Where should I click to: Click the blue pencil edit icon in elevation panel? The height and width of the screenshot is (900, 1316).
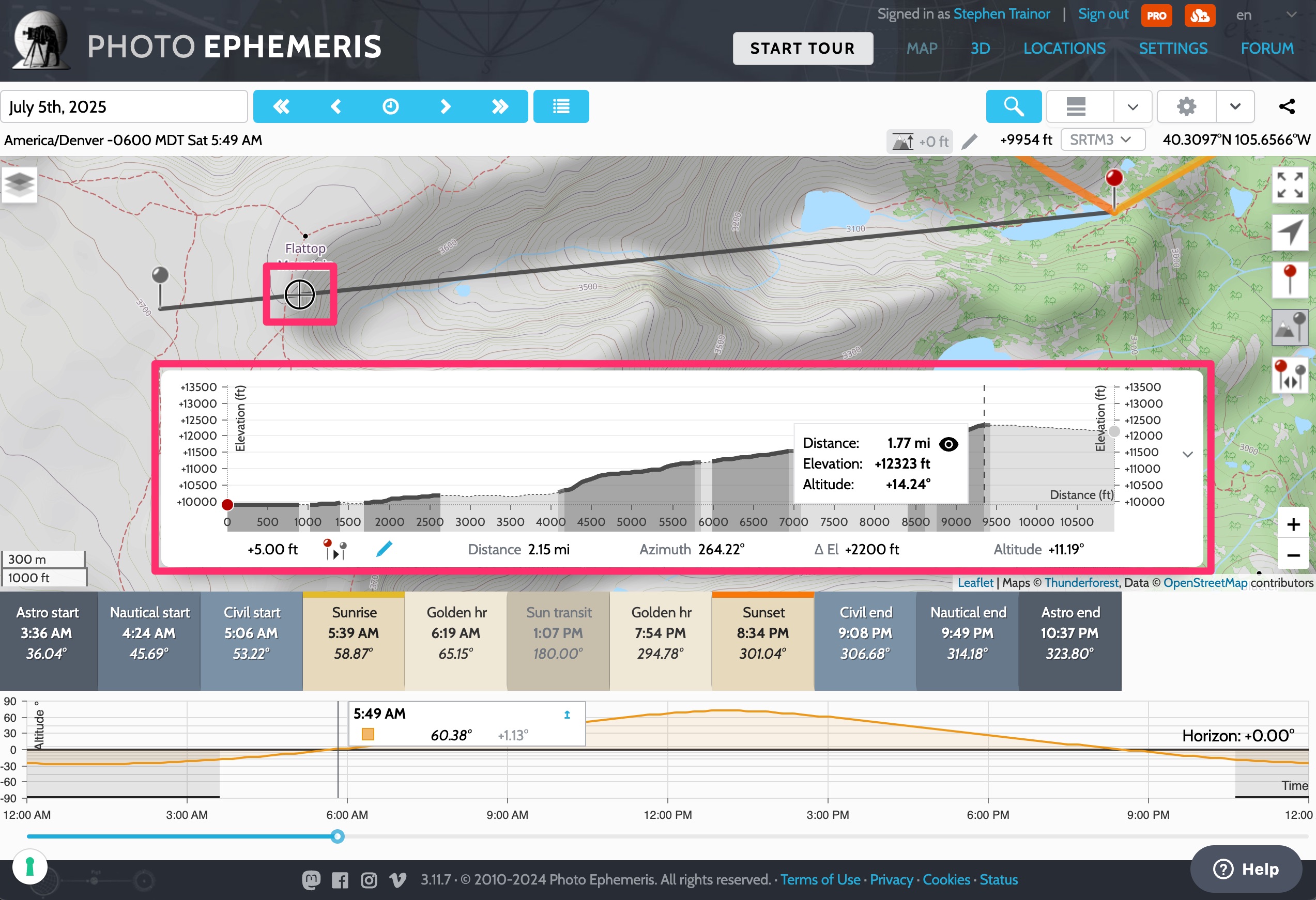(x=384, y=549)
